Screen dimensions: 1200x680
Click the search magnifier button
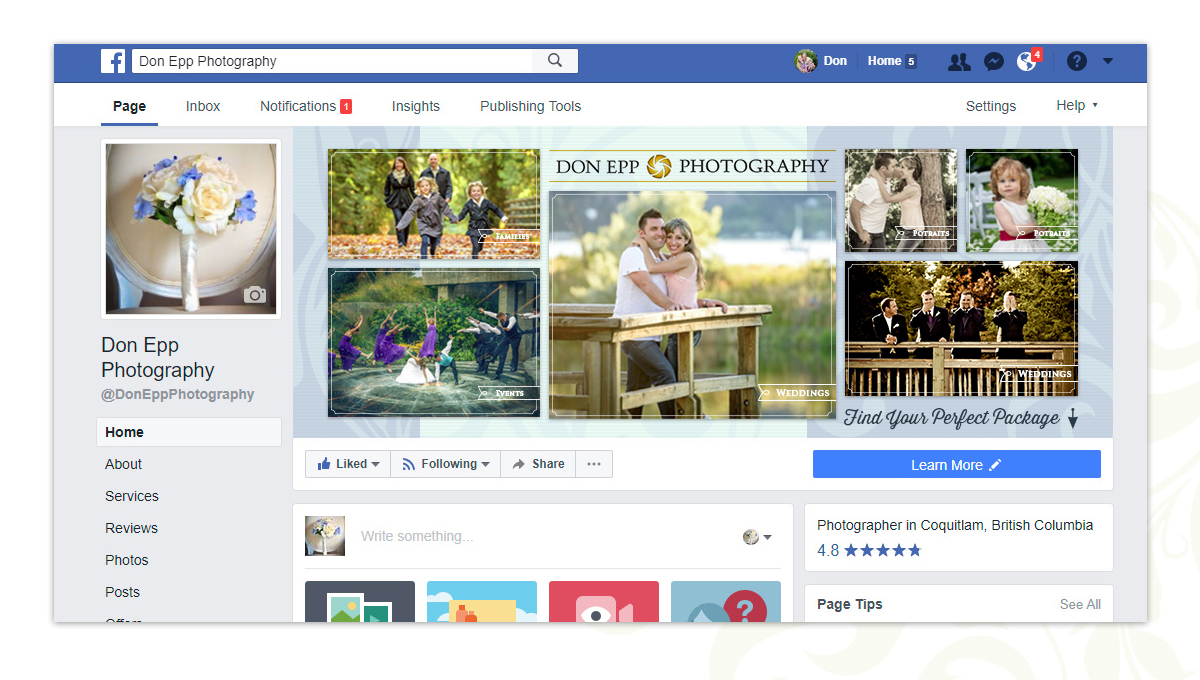(x=555, y=61)
